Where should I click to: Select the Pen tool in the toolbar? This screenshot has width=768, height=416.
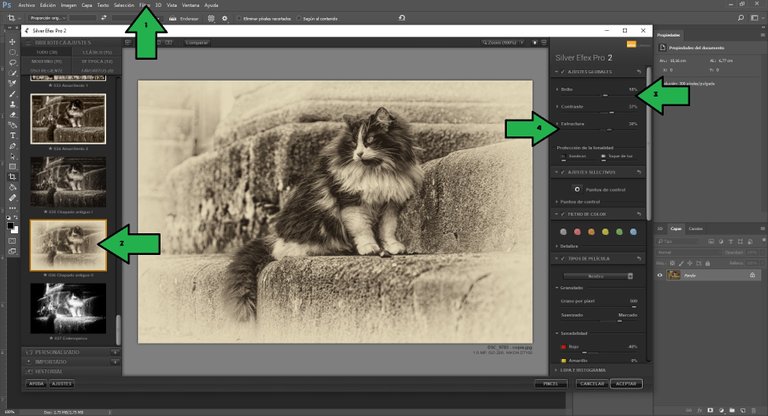click(x=12, y=146)
